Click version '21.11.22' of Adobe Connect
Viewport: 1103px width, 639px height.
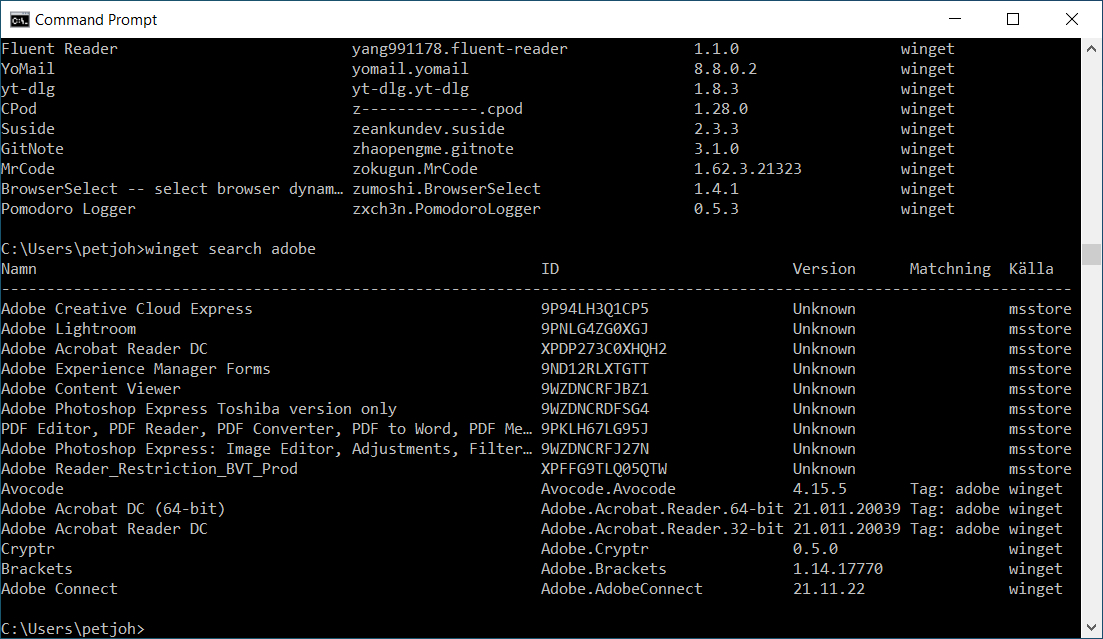coord(829,589)
